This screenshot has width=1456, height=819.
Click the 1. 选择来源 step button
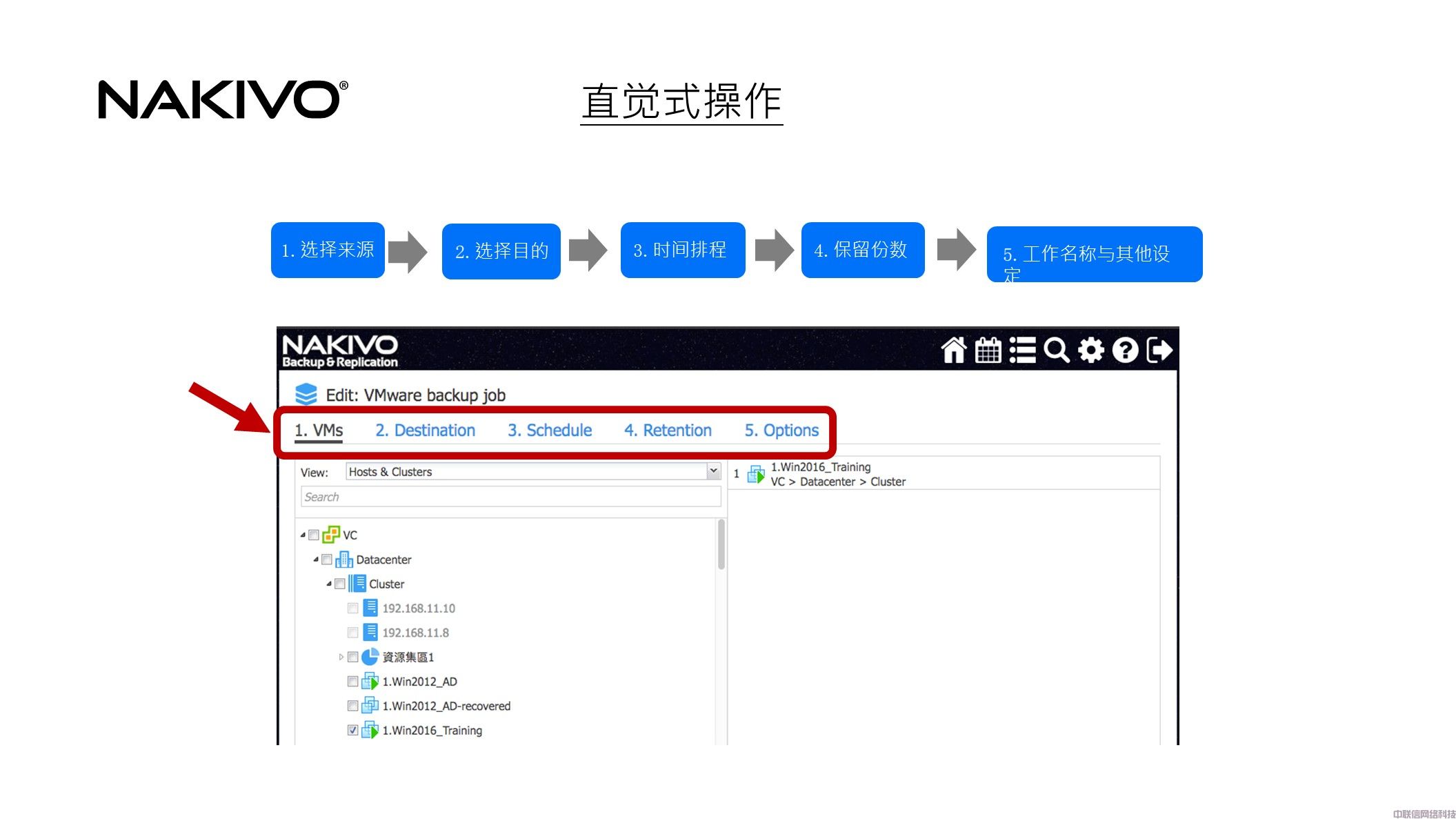[328, 250]
